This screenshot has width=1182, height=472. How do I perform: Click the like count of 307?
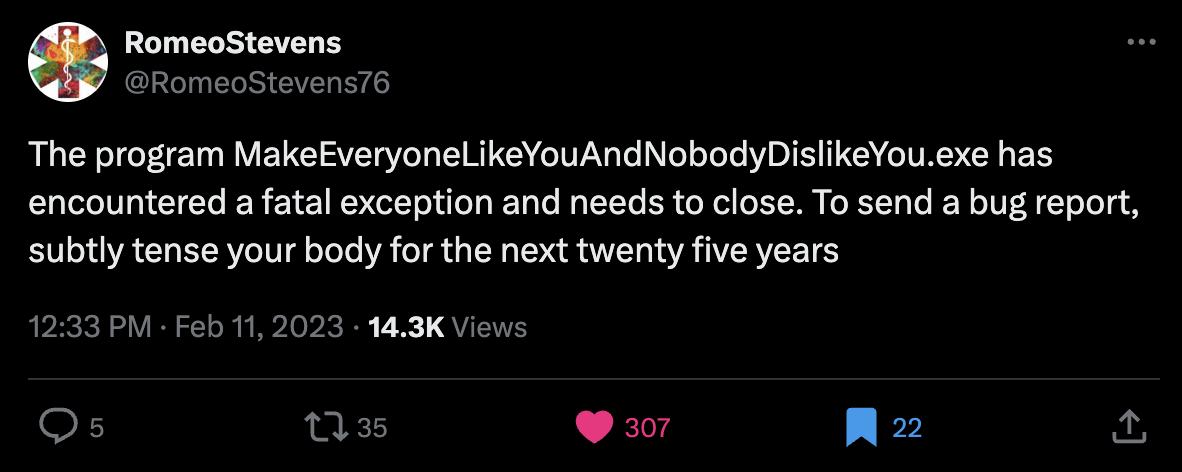[x=647, y=428]
